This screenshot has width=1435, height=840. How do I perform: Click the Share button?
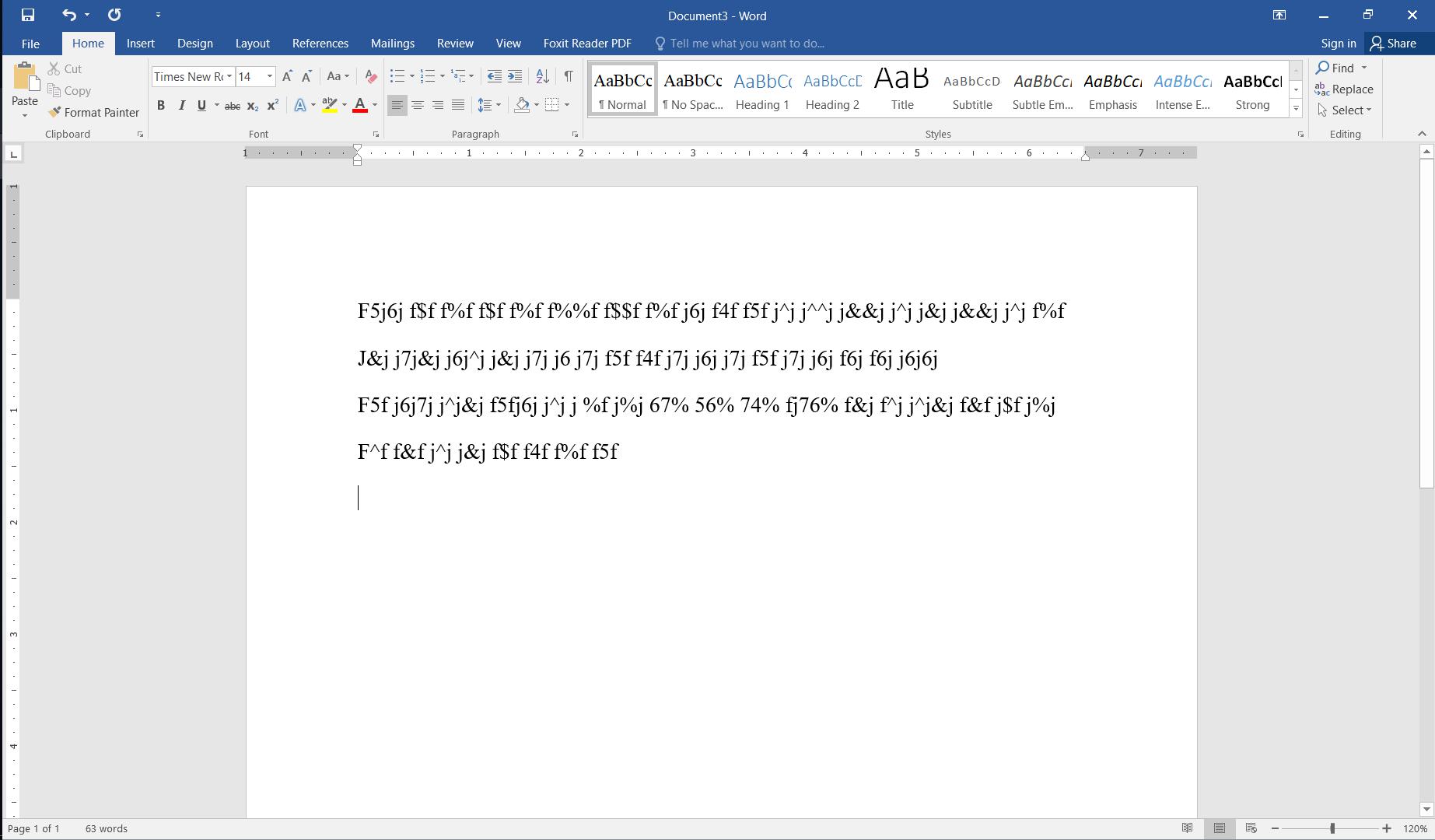point(1393,44)
